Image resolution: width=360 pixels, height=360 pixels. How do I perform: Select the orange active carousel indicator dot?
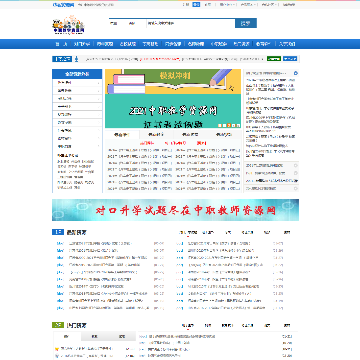tap(229, 125)
